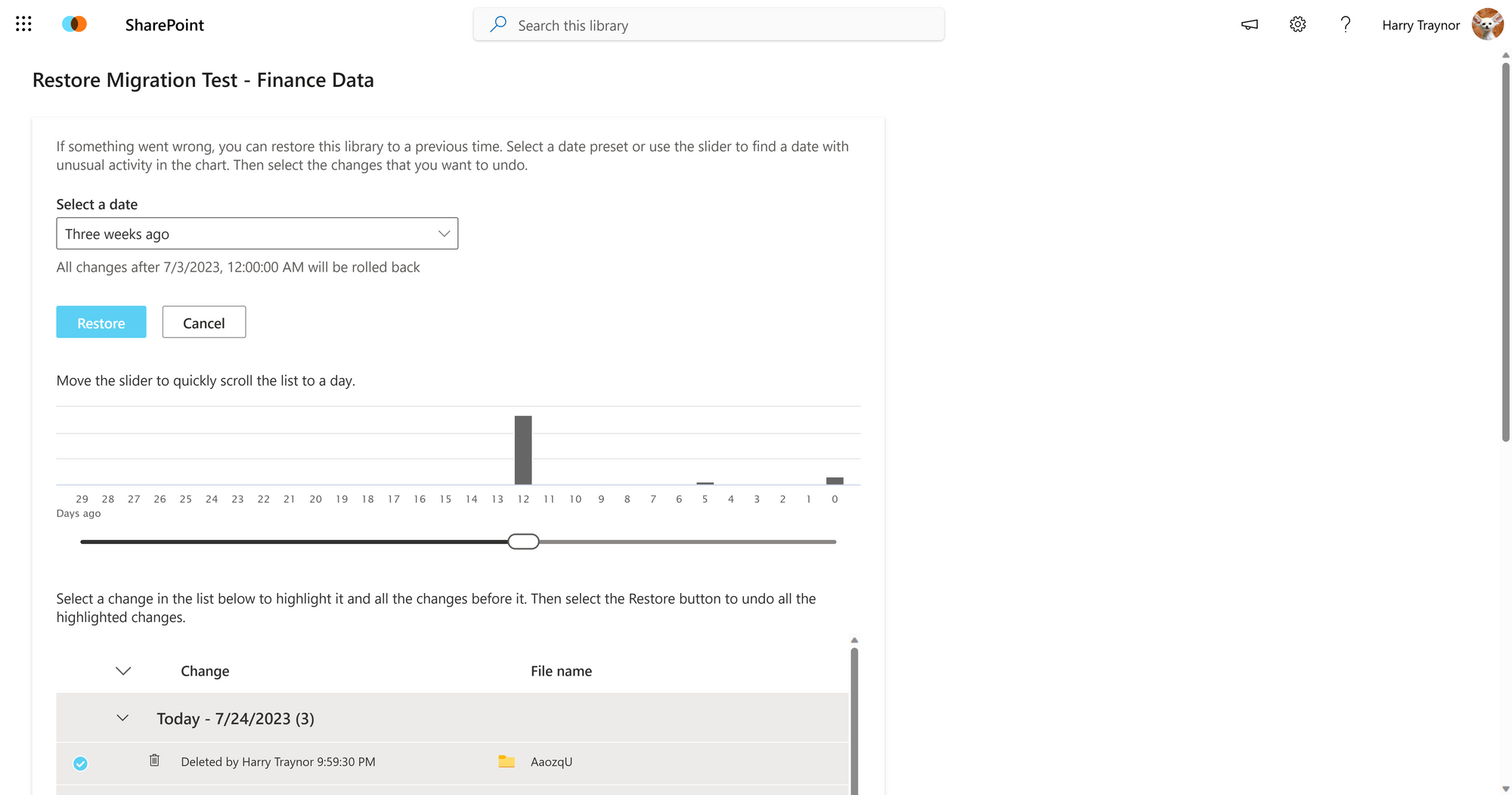Viewport: 1512px width, 795px height.
Task: Open the Help question mark icon
Action: coord(1345,25)
